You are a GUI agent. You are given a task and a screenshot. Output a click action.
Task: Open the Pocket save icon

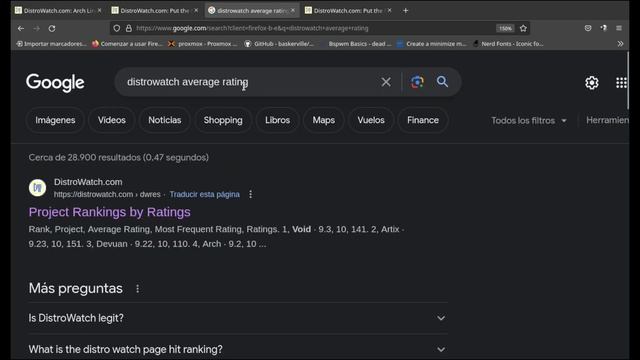coord(588,28)
